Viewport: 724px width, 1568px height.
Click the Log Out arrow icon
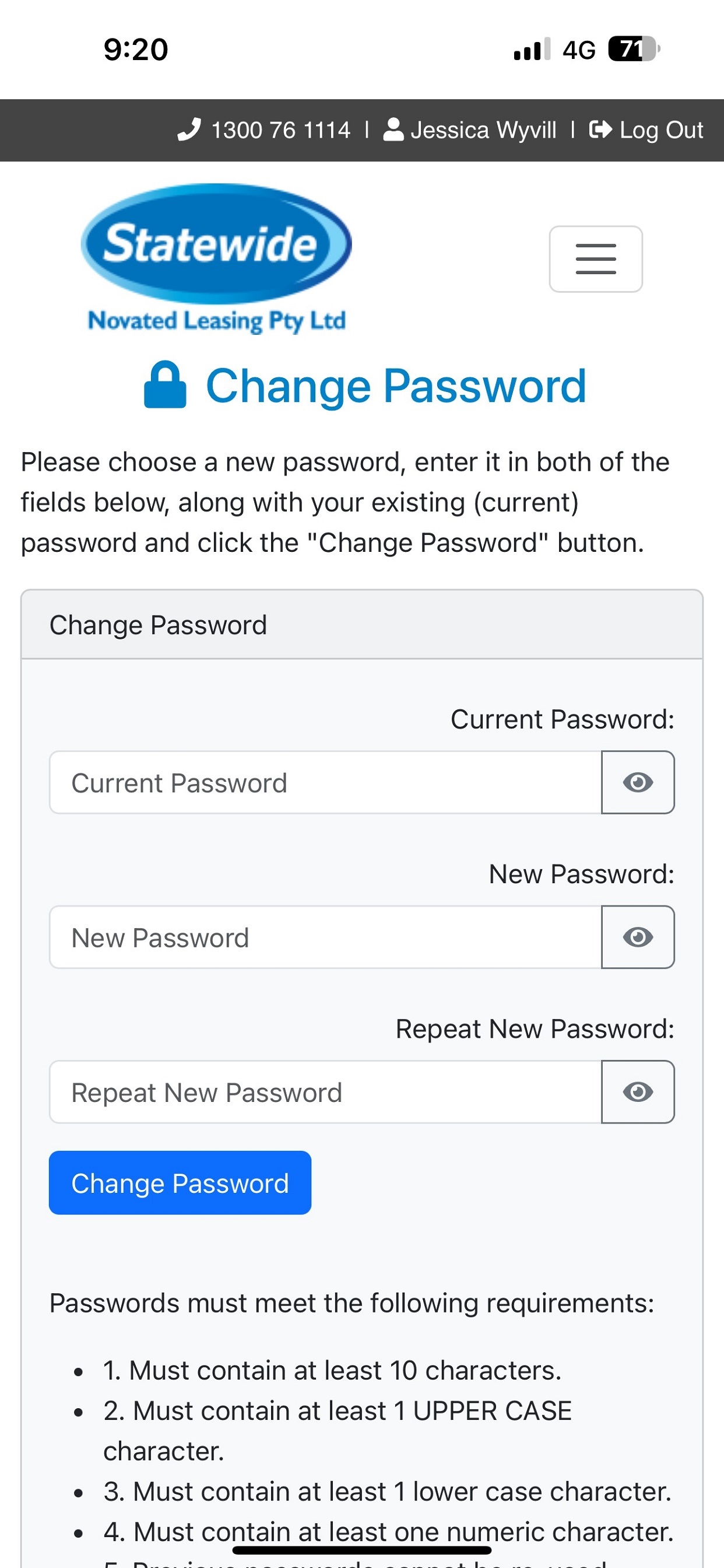point(600,129)
